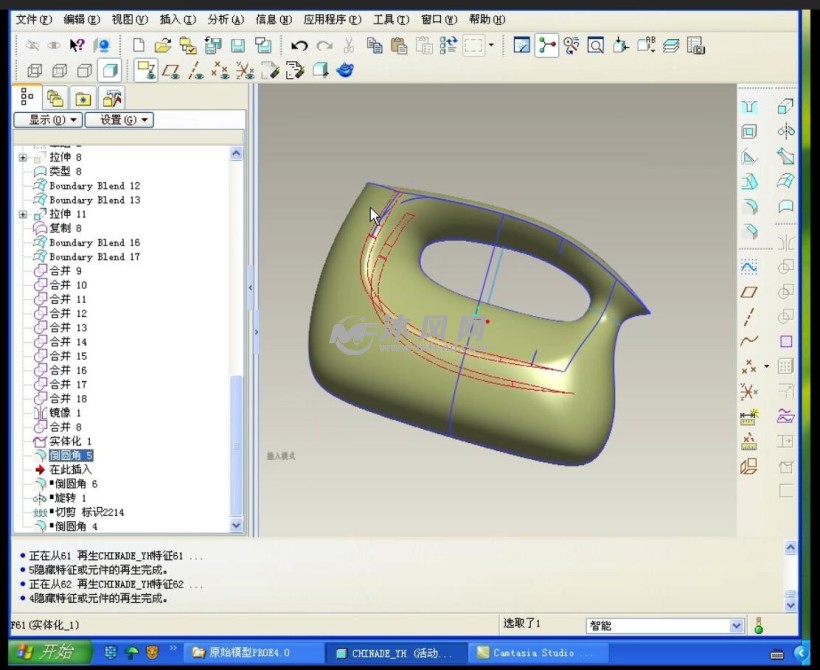
Task: Toggle datum planes display on or off
Action: click(170, 70)
